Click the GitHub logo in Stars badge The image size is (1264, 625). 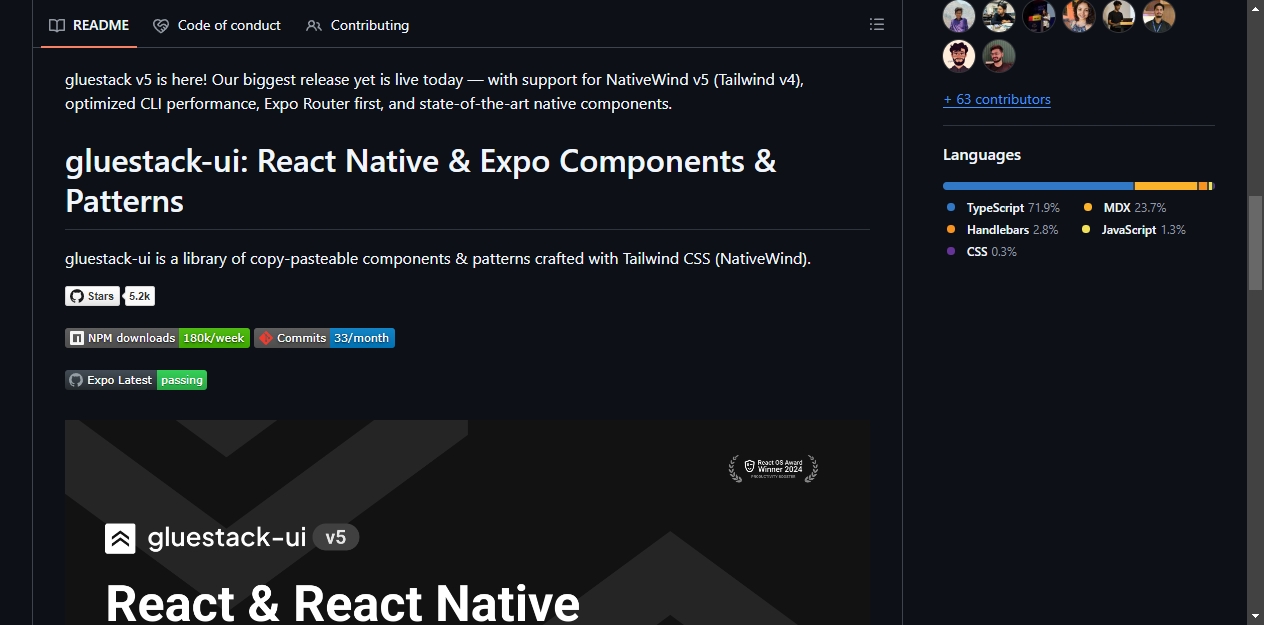(76, 296)
